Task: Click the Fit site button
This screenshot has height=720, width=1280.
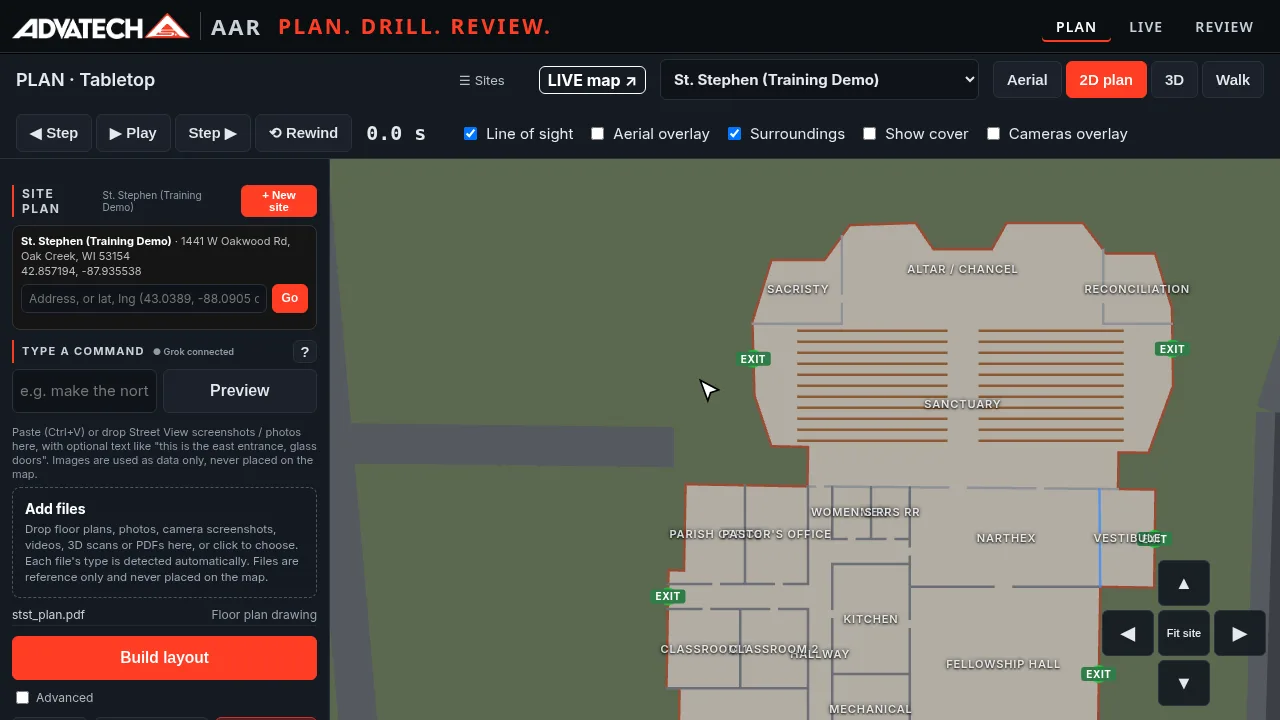Action: pyautogui.click(x=1184, y=633)
